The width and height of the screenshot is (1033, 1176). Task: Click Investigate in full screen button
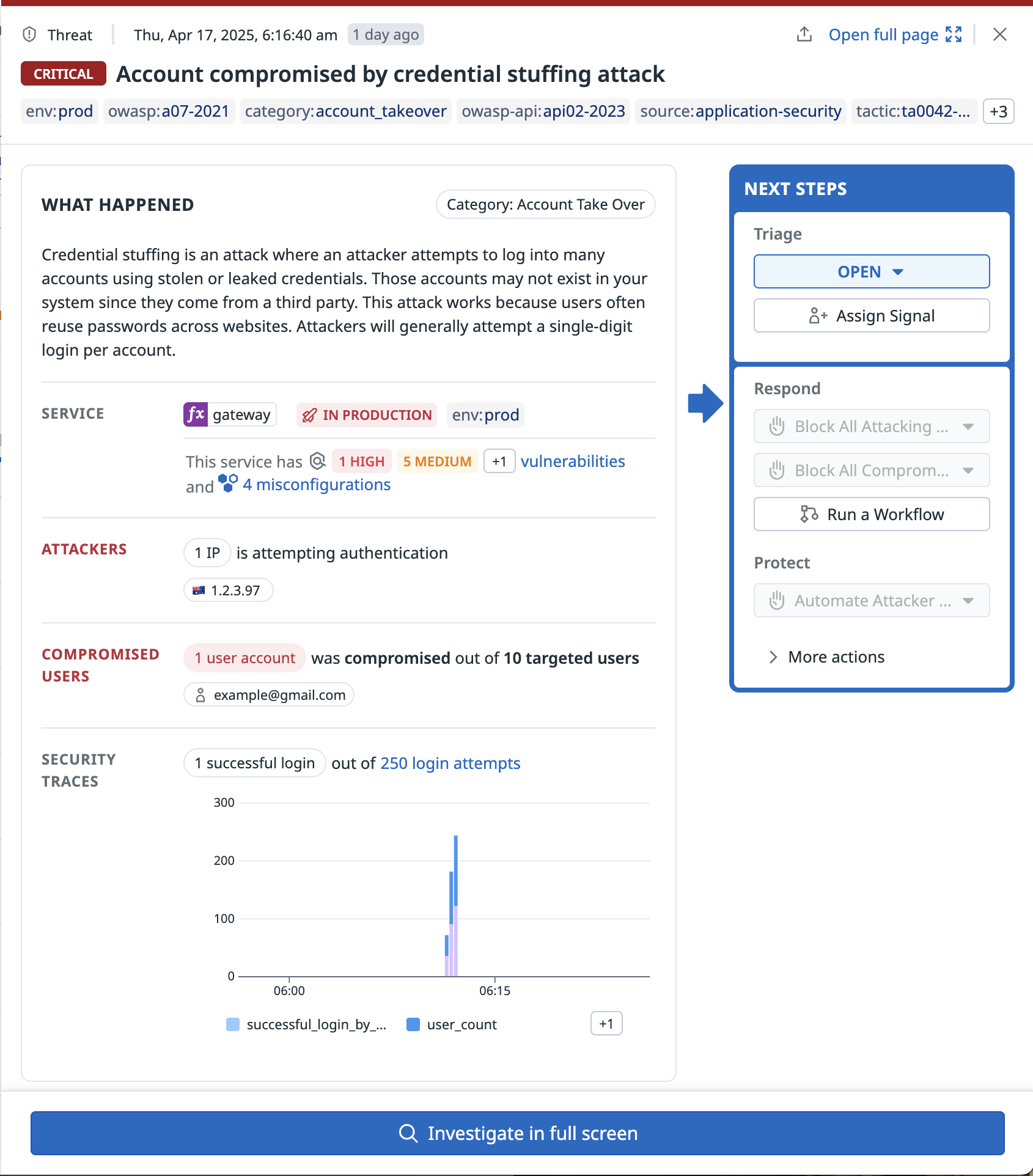(517, 1133)
